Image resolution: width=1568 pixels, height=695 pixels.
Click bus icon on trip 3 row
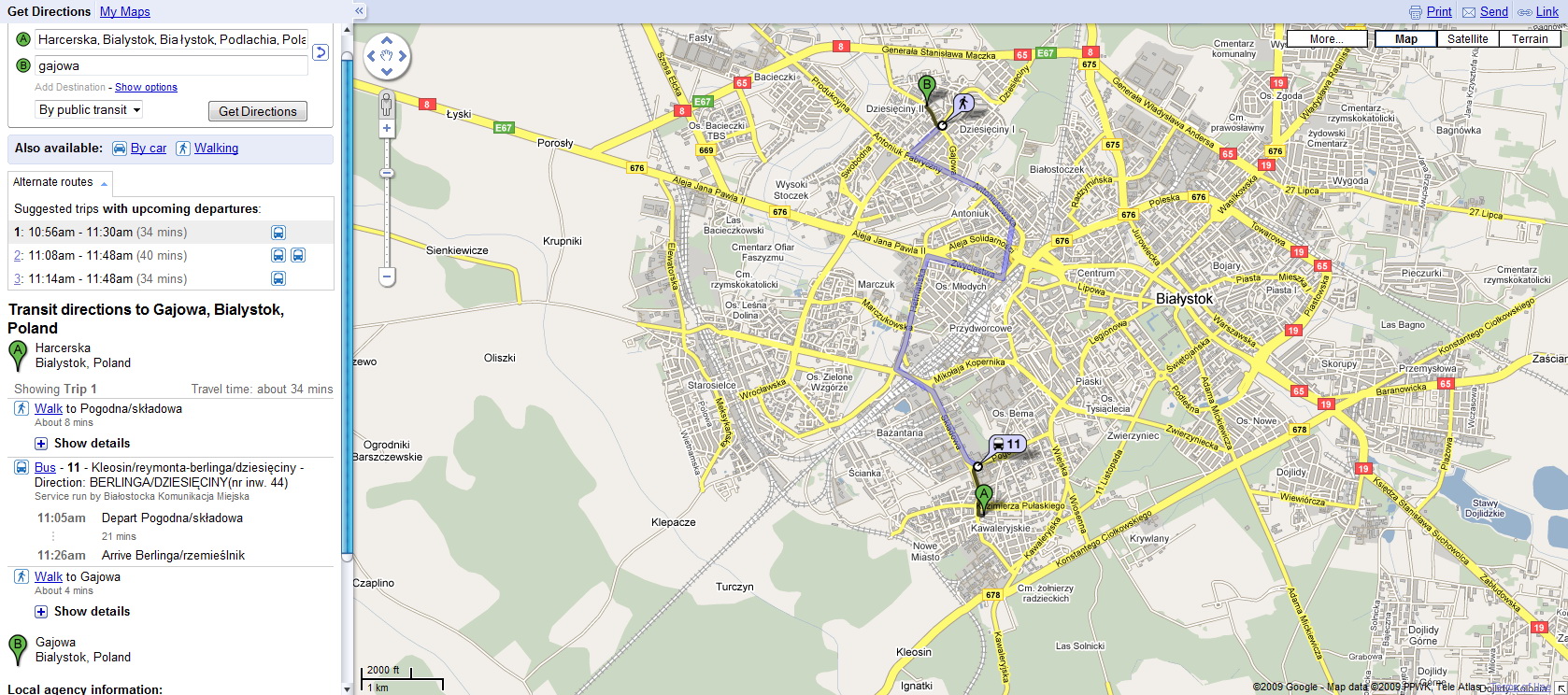pyautogui.click(x=278, y=278)
